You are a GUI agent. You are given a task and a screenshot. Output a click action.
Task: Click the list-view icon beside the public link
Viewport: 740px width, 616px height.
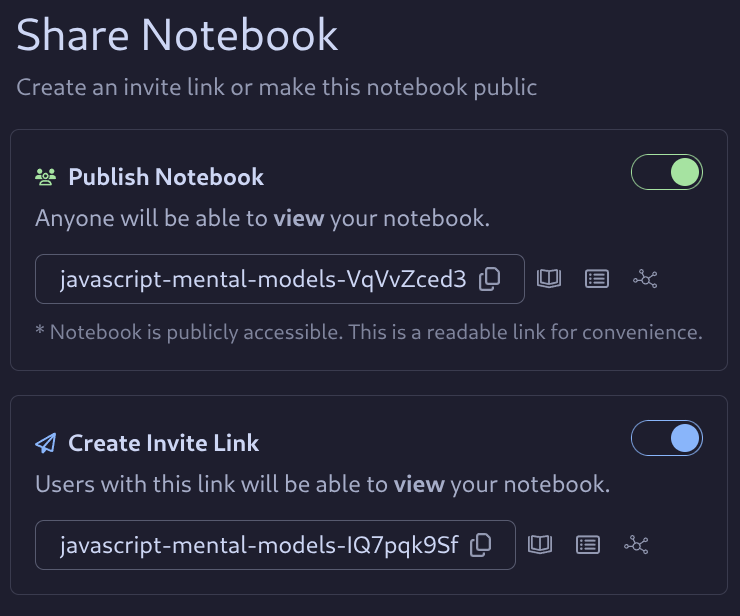pyautogui.click(x=597, y=279)
